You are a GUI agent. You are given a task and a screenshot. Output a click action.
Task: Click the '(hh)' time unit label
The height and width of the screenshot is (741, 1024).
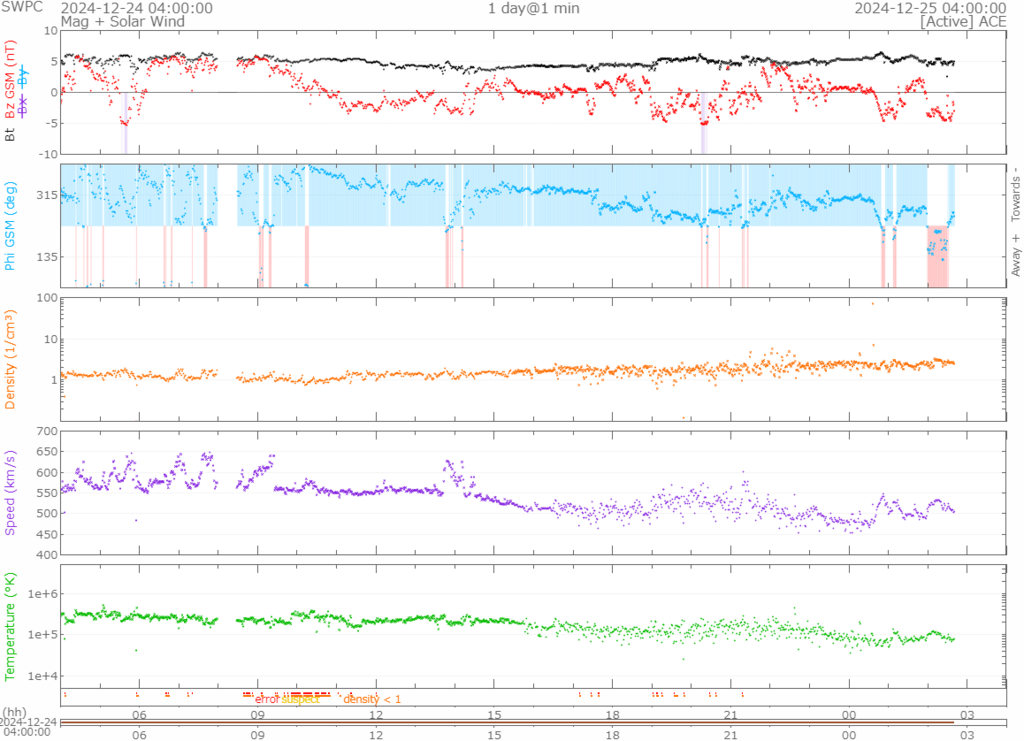pyautogui.click(x=15, y=712)
